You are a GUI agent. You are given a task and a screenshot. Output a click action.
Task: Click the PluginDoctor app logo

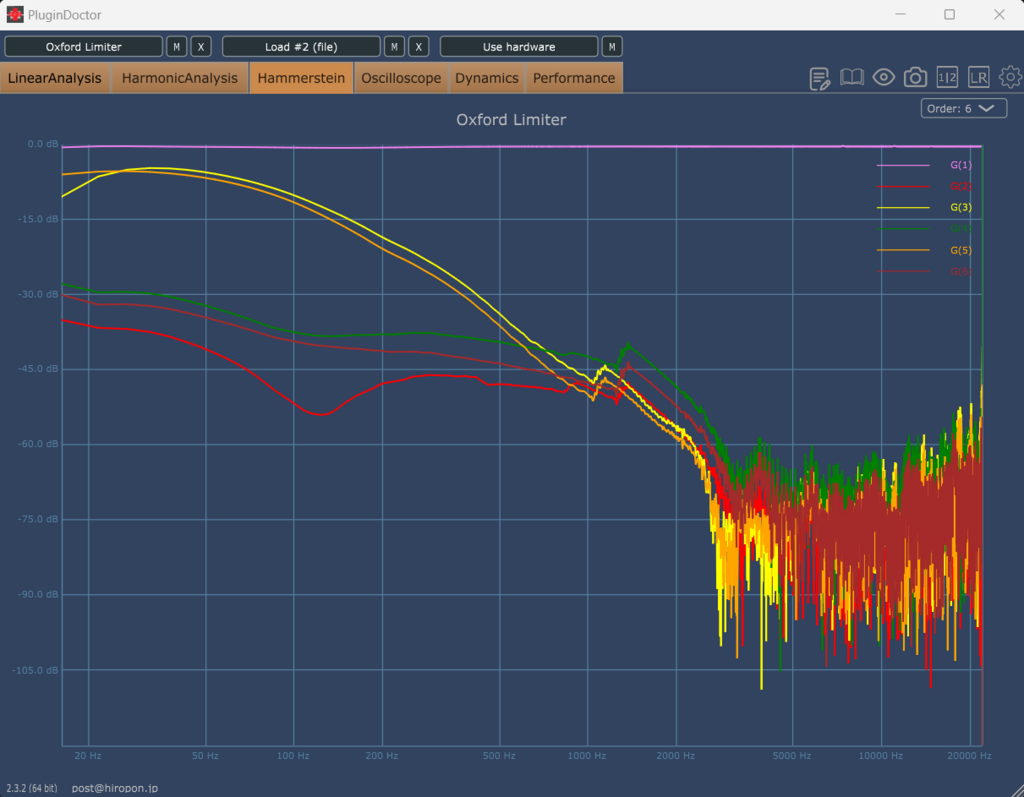click(x=14, y=14)
